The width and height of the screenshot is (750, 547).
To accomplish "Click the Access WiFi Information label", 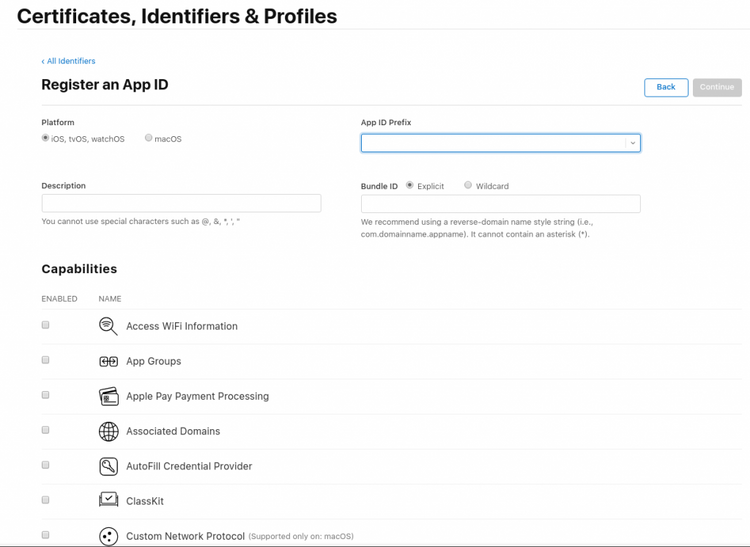I will point(182,326).
